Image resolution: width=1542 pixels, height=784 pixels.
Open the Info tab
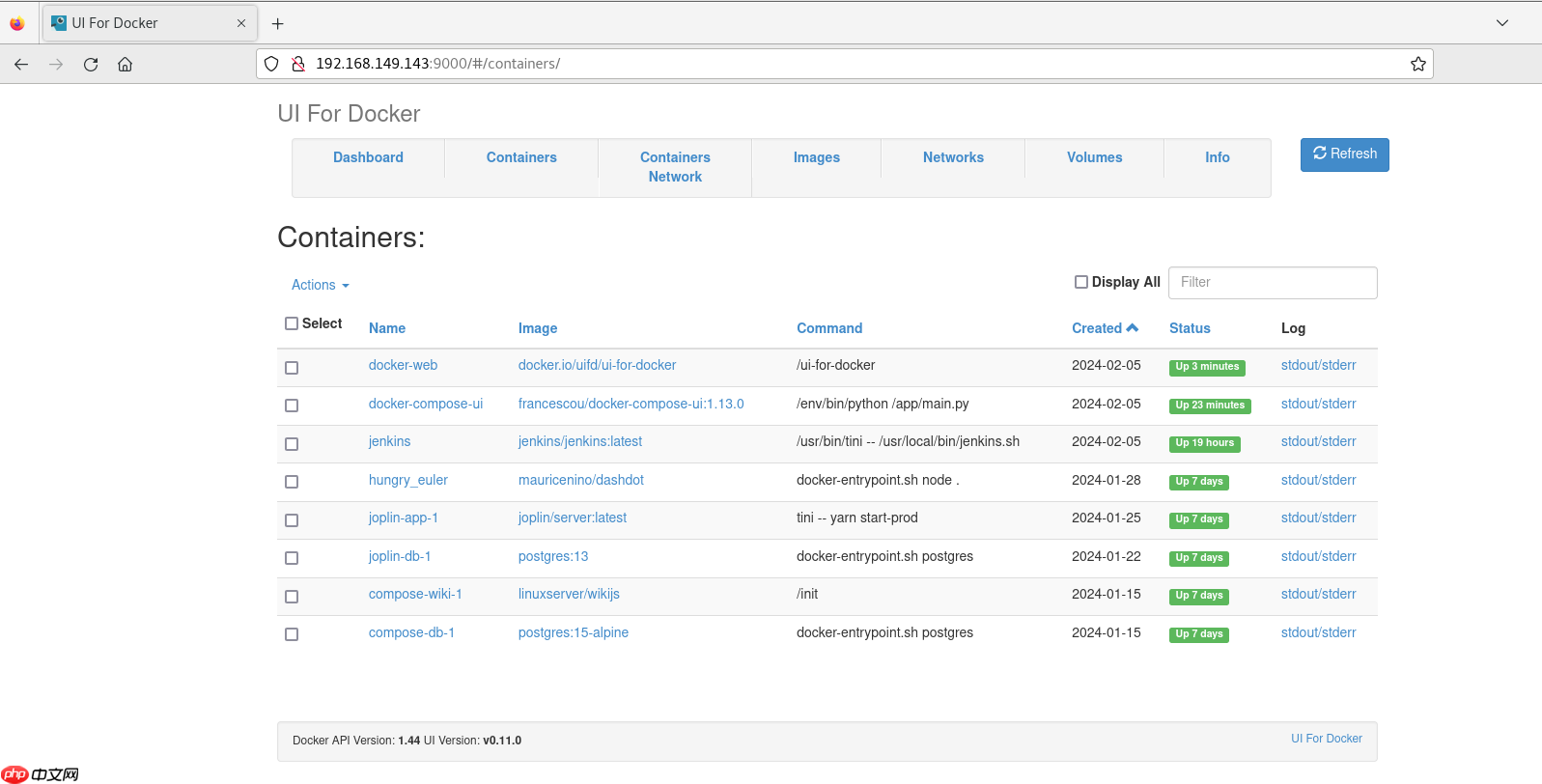1217,157
